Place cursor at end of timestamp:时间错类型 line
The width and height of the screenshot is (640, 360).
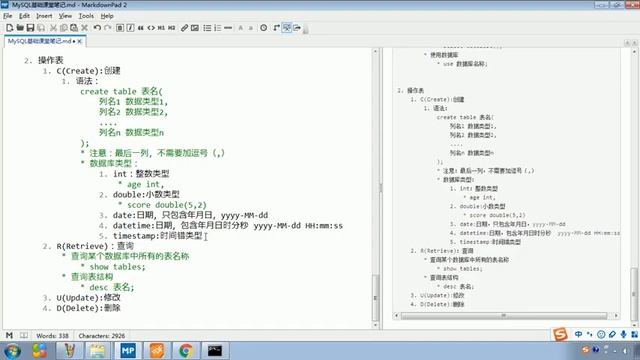203,236
